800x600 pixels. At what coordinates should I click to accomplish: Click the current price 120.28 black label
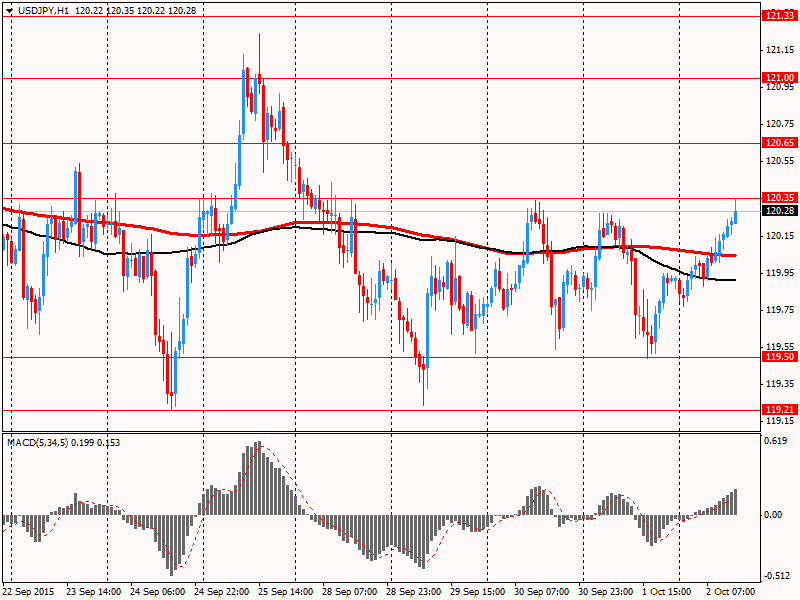(x=780, y=211)
